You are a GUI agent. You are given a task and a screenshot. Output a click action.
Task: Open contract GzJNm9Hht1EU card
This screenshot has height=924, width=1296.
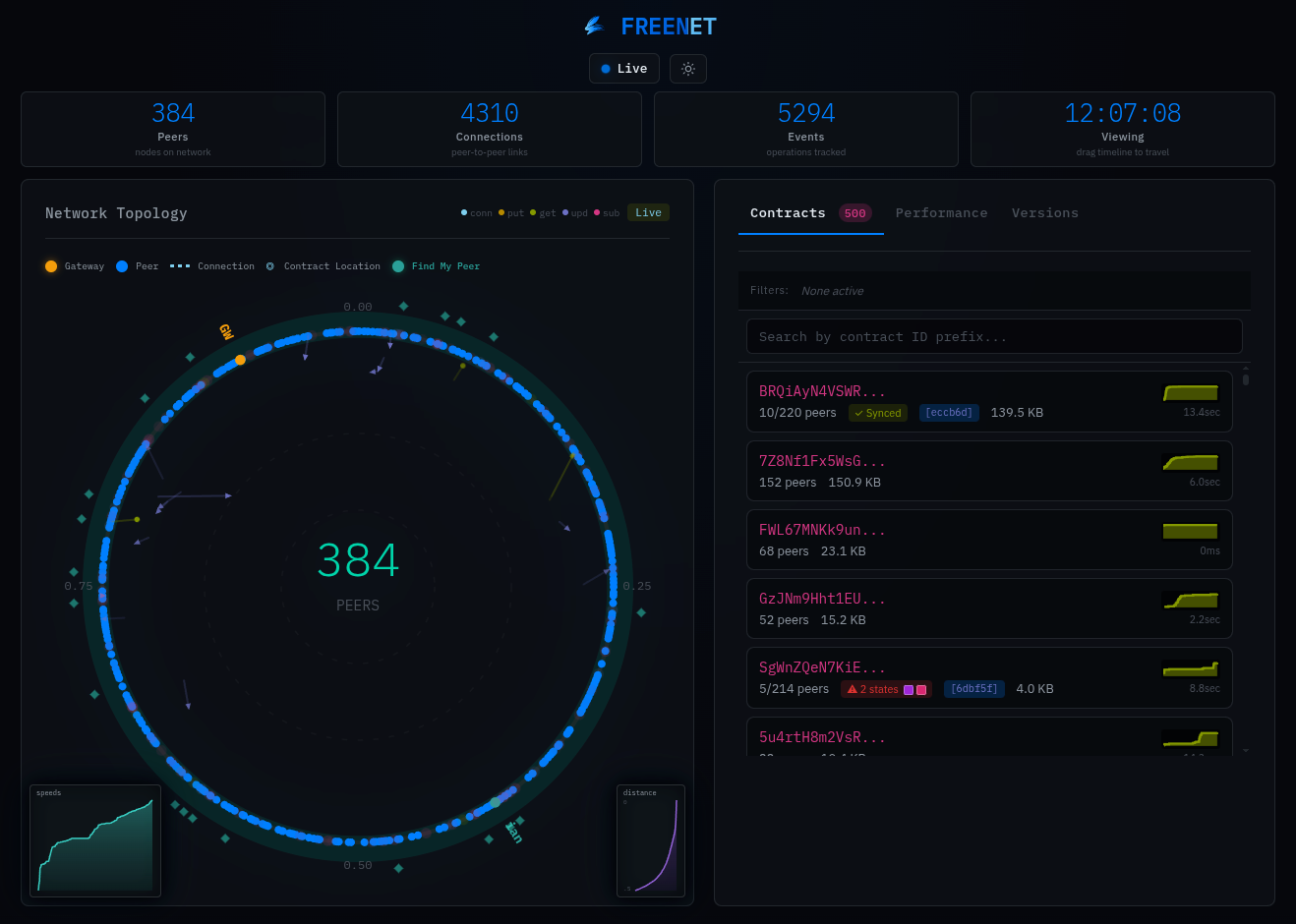point(989,608)
